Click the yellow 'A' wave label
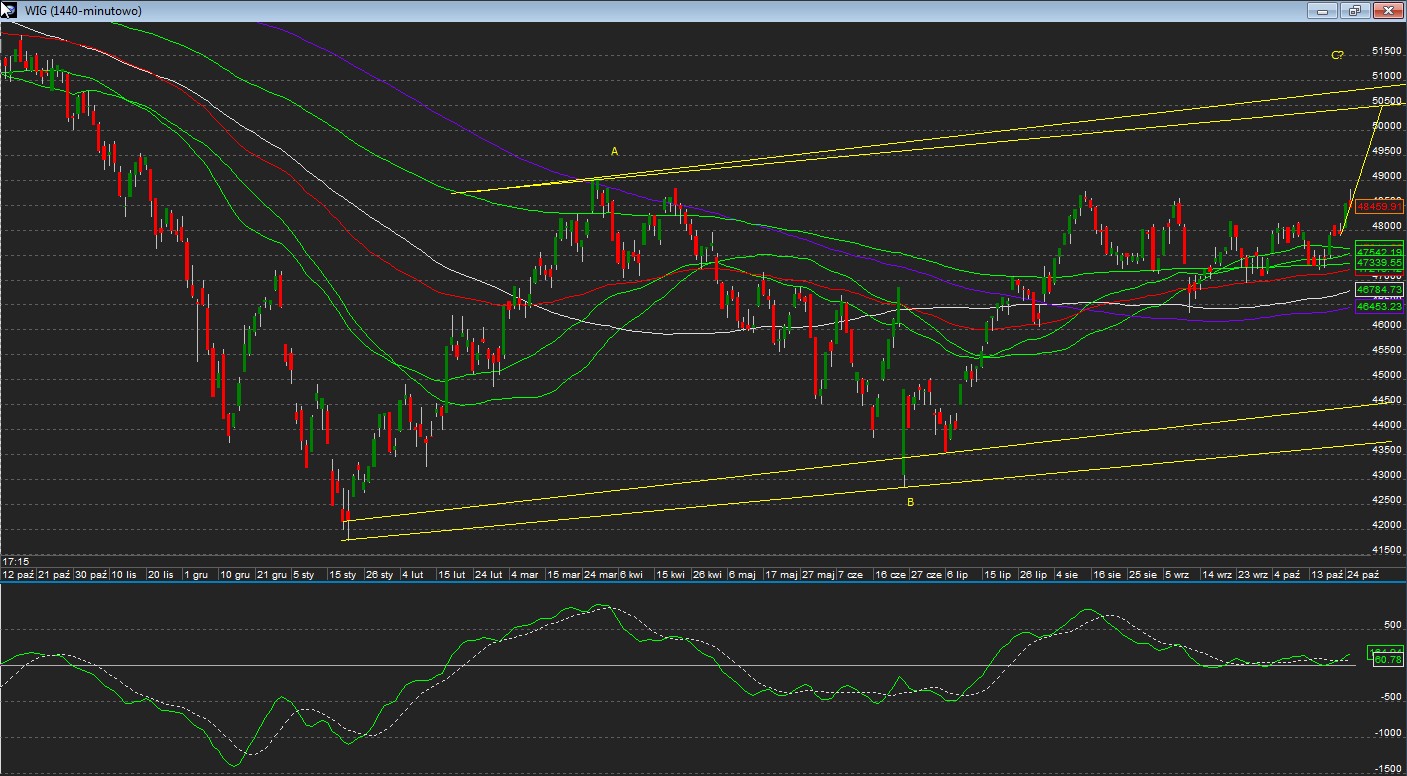 [x=615, y=151]
